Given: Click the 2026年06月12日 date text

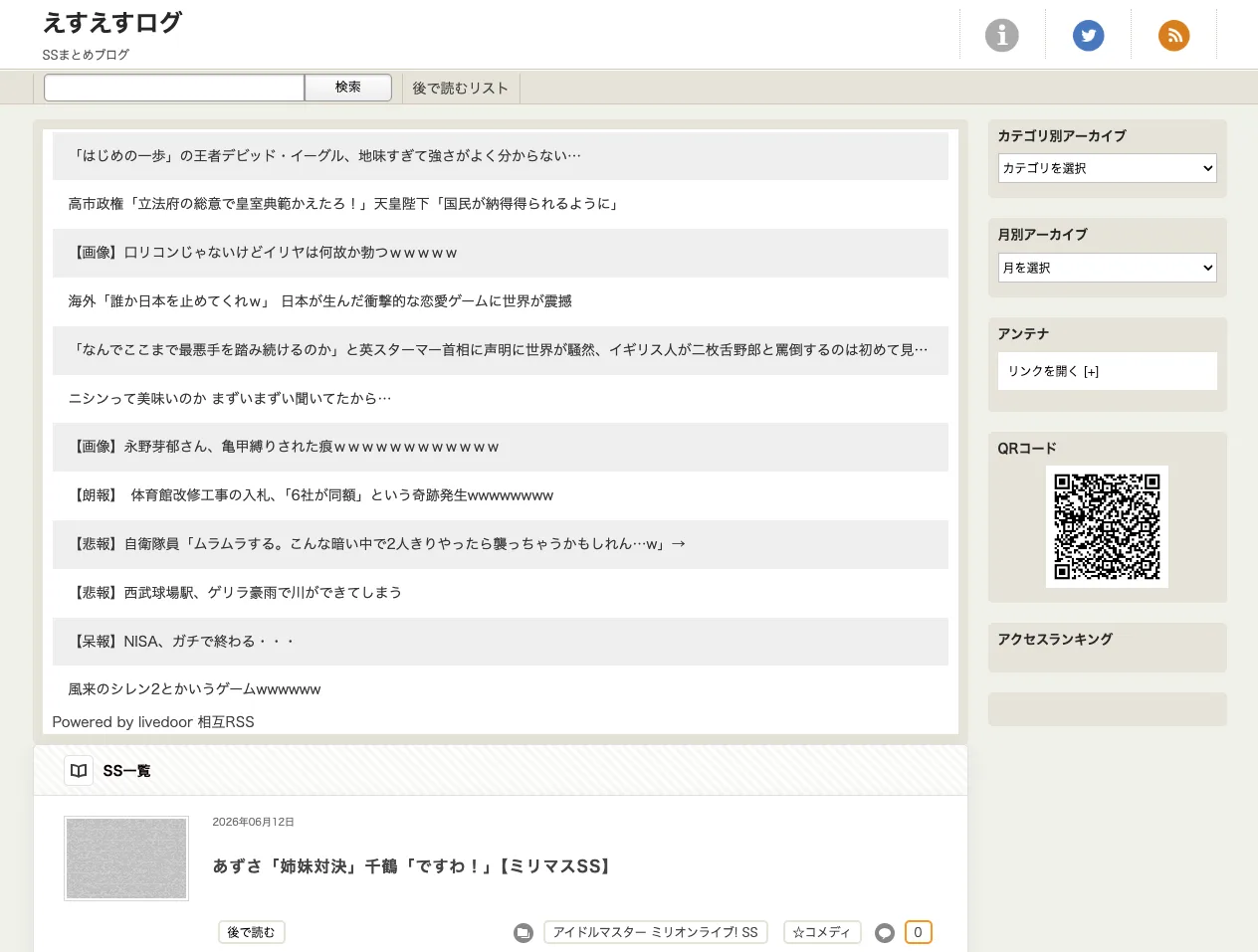Looking at the screenshot, I should click(253, 822).
